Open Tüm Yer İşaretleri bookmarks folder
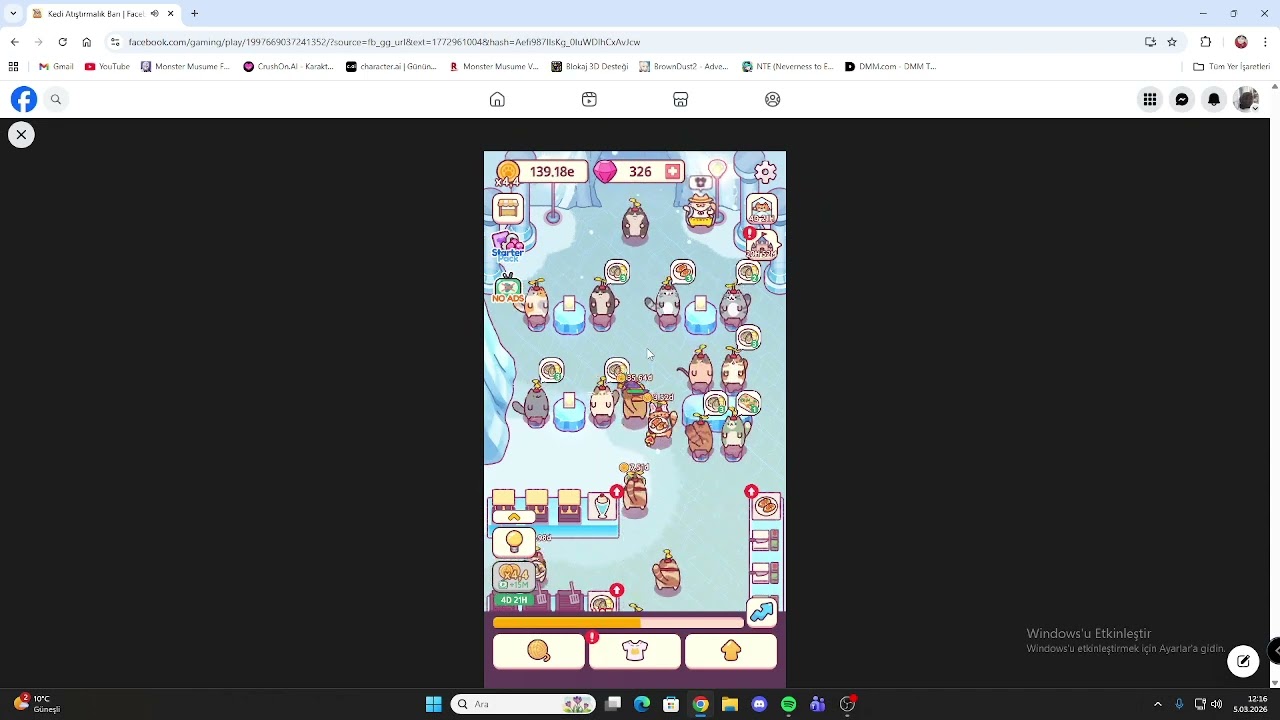The image size is (1280, 720). click(x=1232, y=66)
